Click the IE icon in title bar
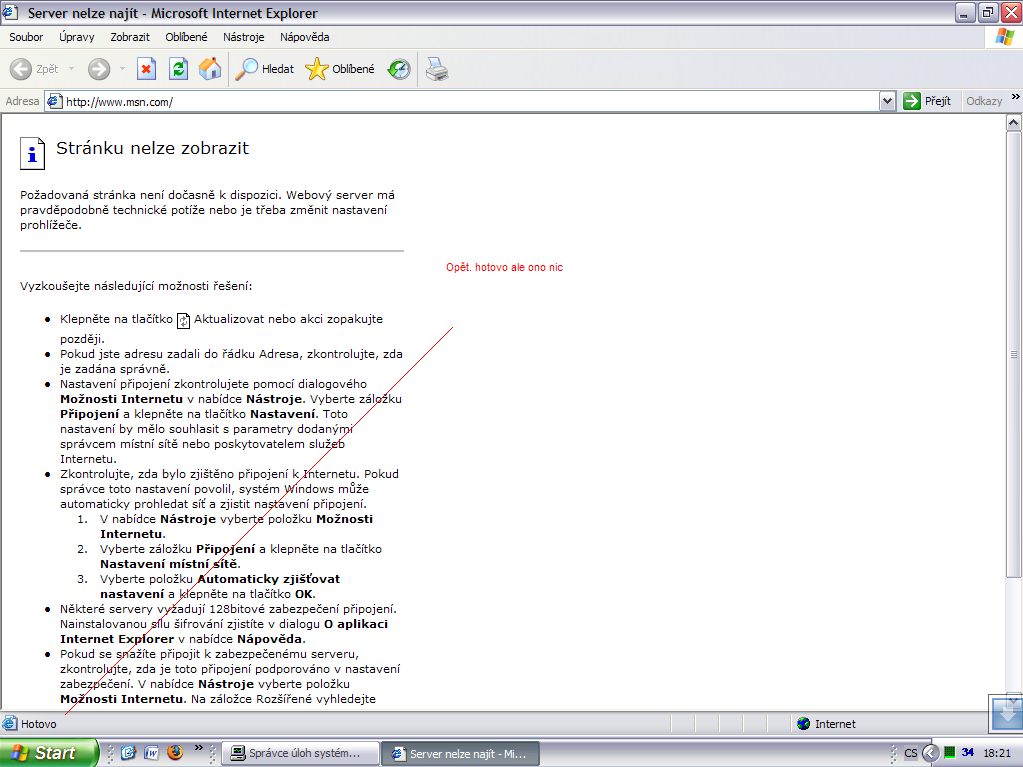The height and width of the screenshot is (767, 1023). click(x=10, y=12)
